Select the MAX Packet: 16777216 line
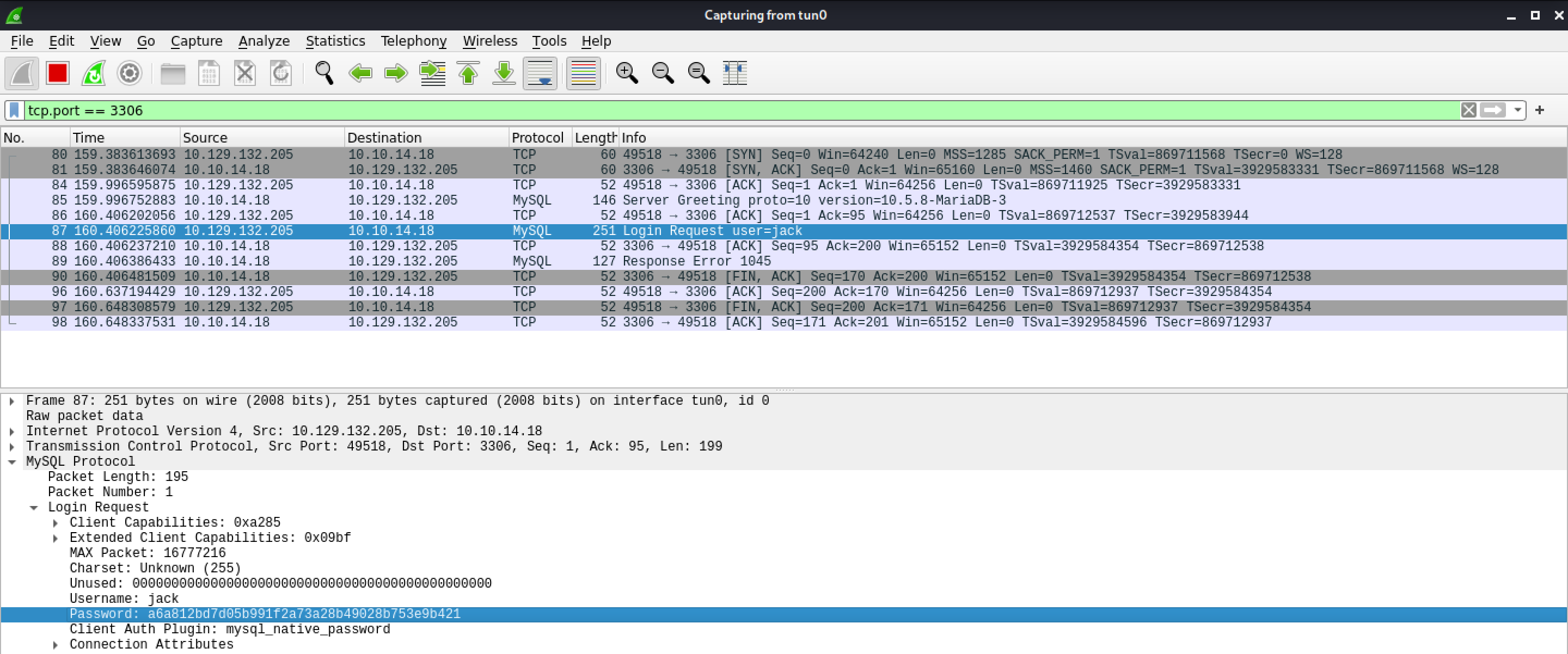The height and width of the screenshot is (654, 1568). point(148,553)
